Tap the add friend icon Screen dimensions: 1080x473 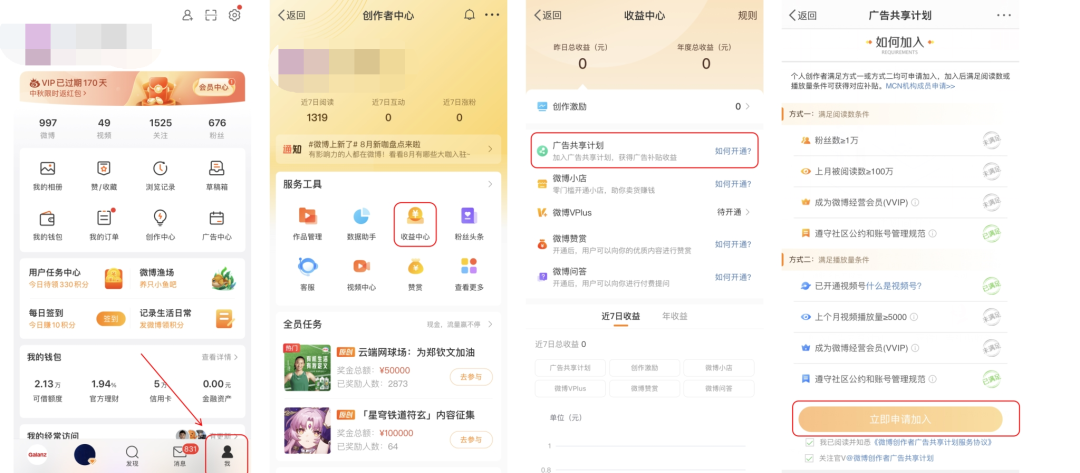(x=187, y=15)
